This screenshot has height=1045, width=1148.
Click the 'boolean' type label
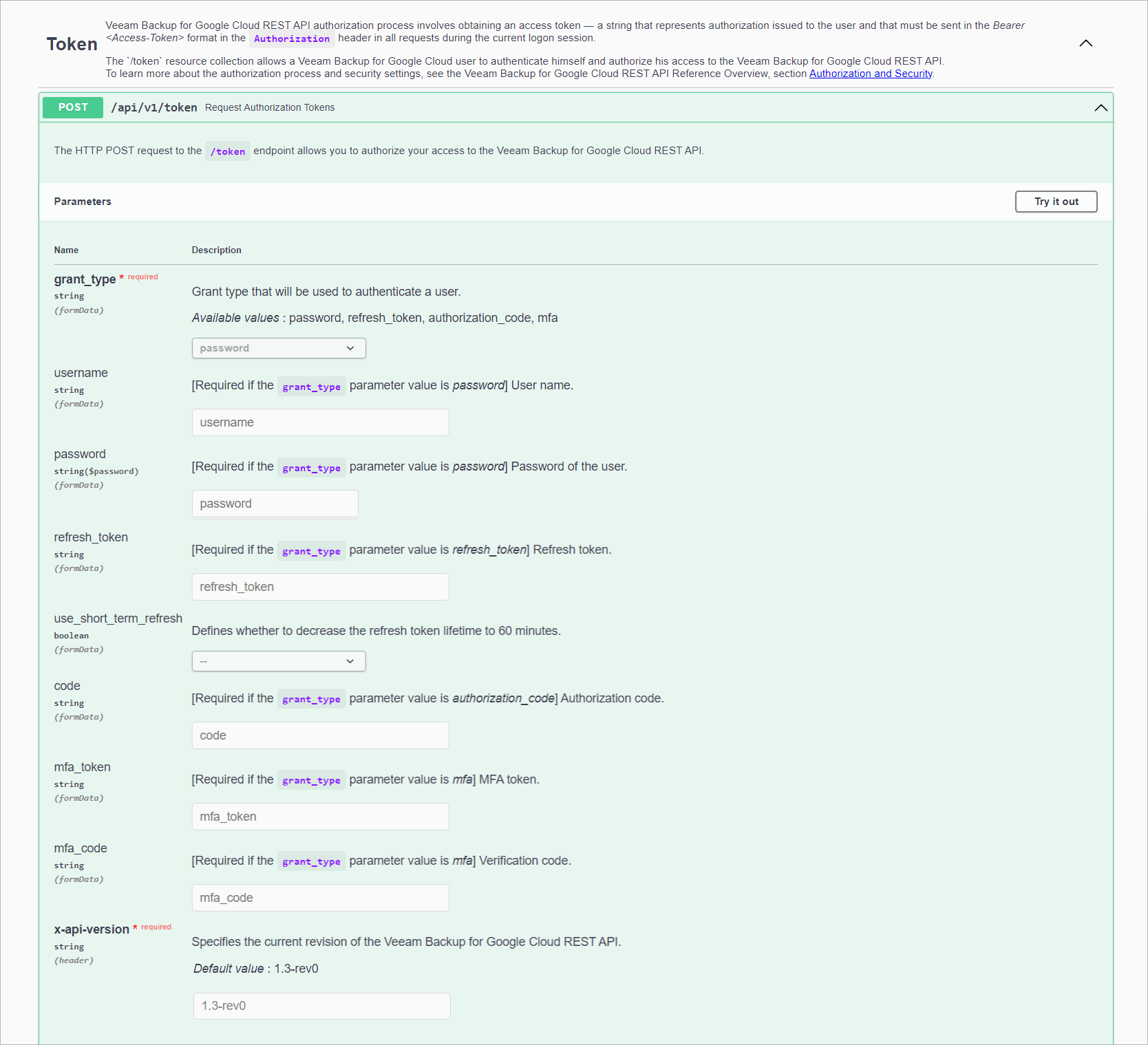point(72,636)
